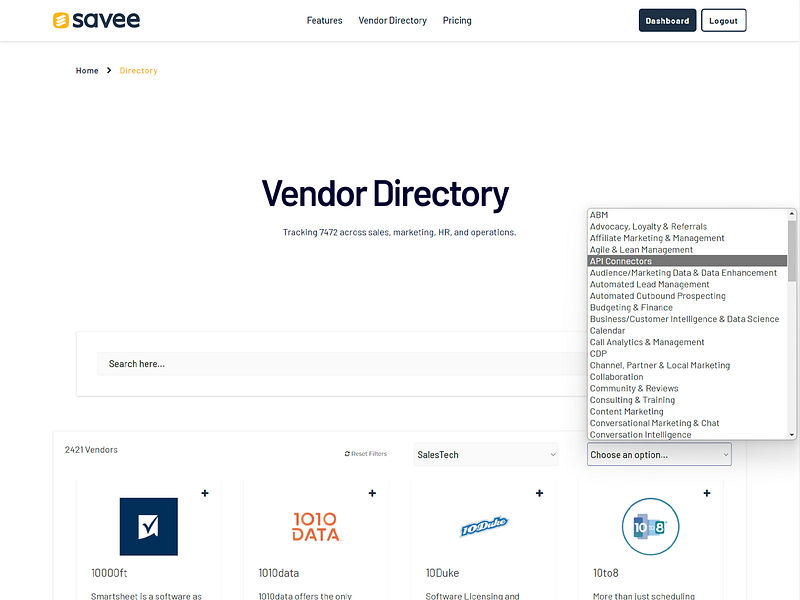Choose Agile & Lean Management option
Screen dimensions: 800x600
[687, 249]
